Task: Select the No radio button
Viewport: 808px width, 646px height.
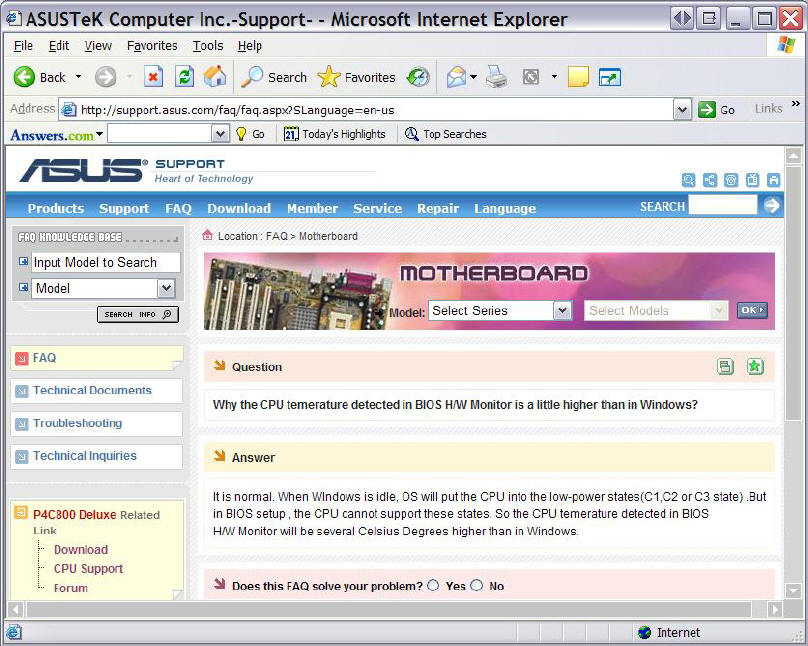Action: (x=477, y=585)
